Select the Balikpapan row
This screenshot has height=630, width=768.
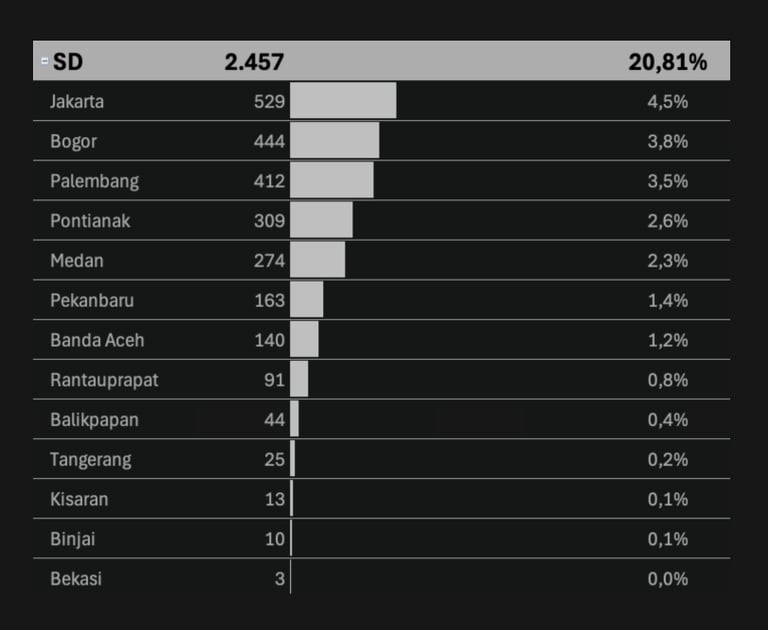(x=382, y=419)
